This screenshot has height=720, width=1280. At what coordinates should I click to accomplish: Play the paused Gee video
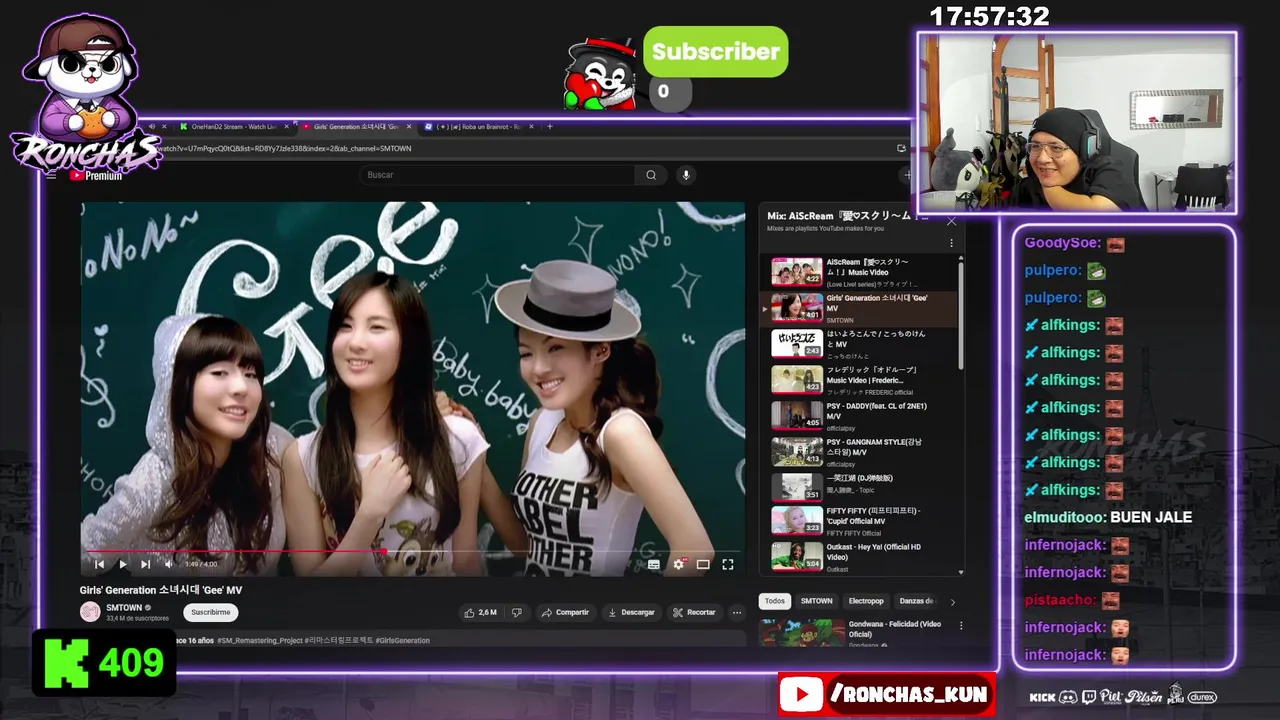tap(123, 564)
